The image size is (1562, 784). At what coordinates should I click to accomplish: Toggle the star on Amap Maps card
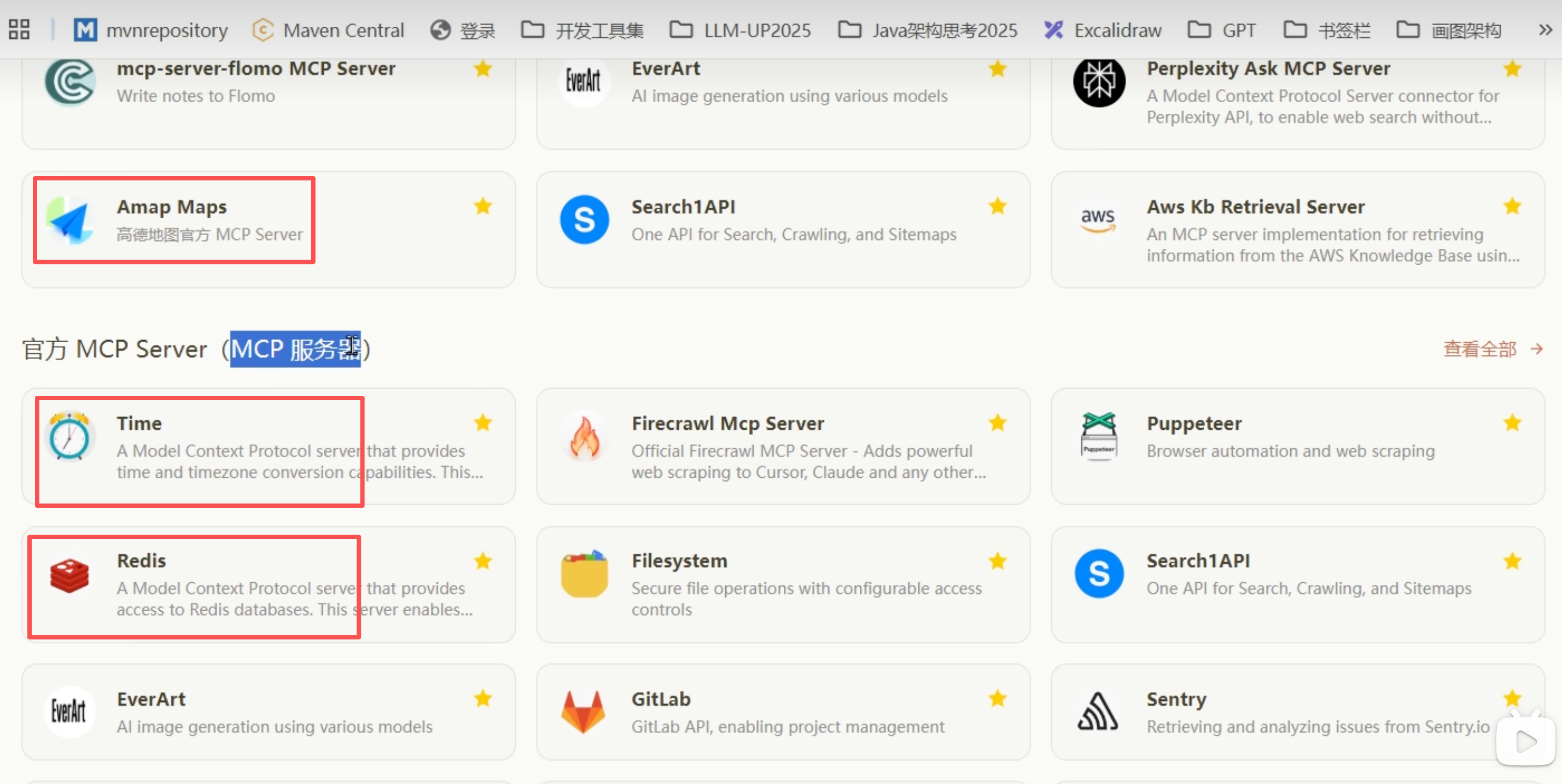[x=483, y=206]
